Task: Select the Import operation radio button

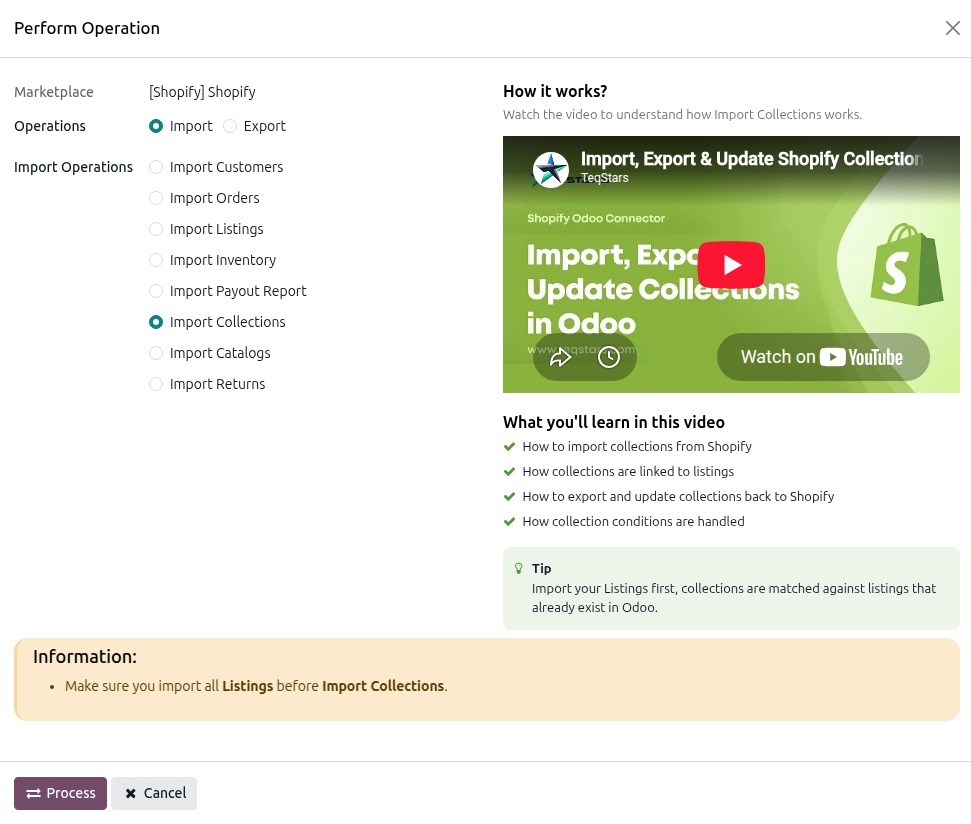Action: click(x=156, y=126)
